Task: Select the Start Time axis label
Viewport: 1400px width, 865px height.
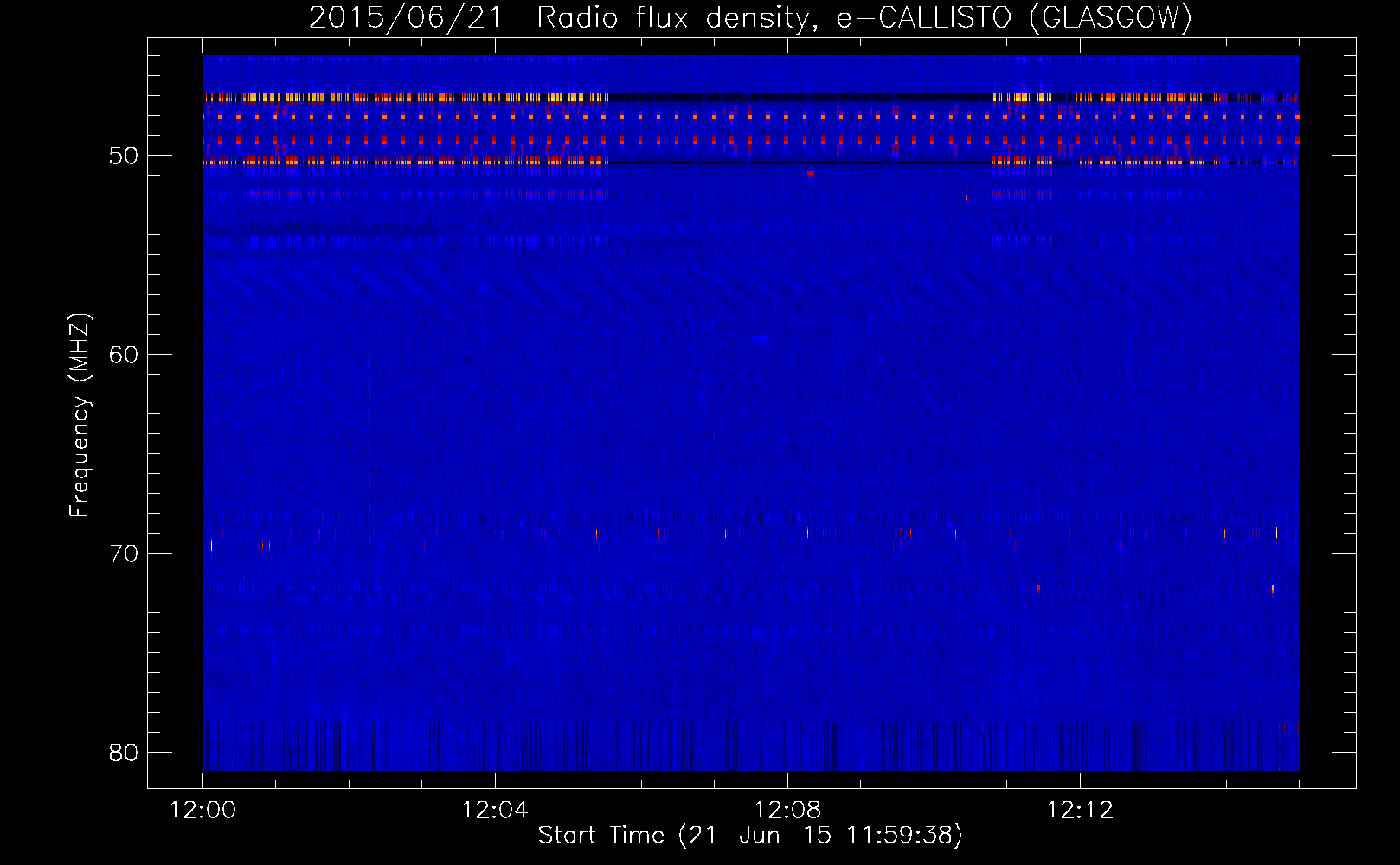Action: pyautogui.click(x=750, y=836)
